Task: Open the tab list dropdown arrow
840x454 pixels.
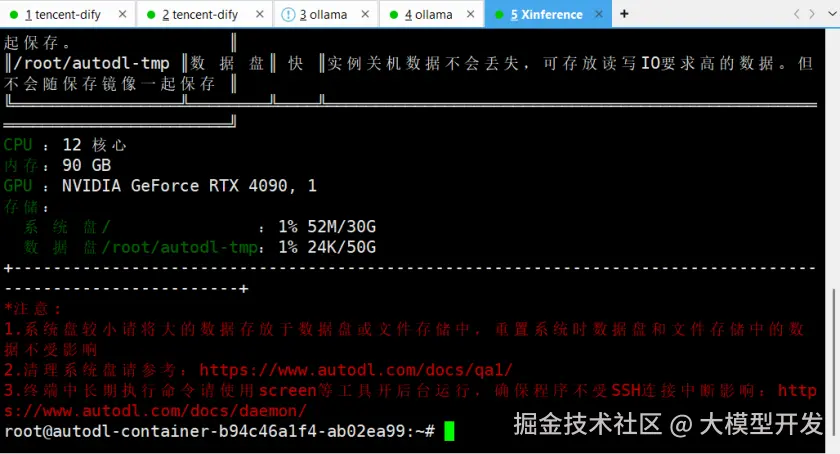Action: pos(832,14)
